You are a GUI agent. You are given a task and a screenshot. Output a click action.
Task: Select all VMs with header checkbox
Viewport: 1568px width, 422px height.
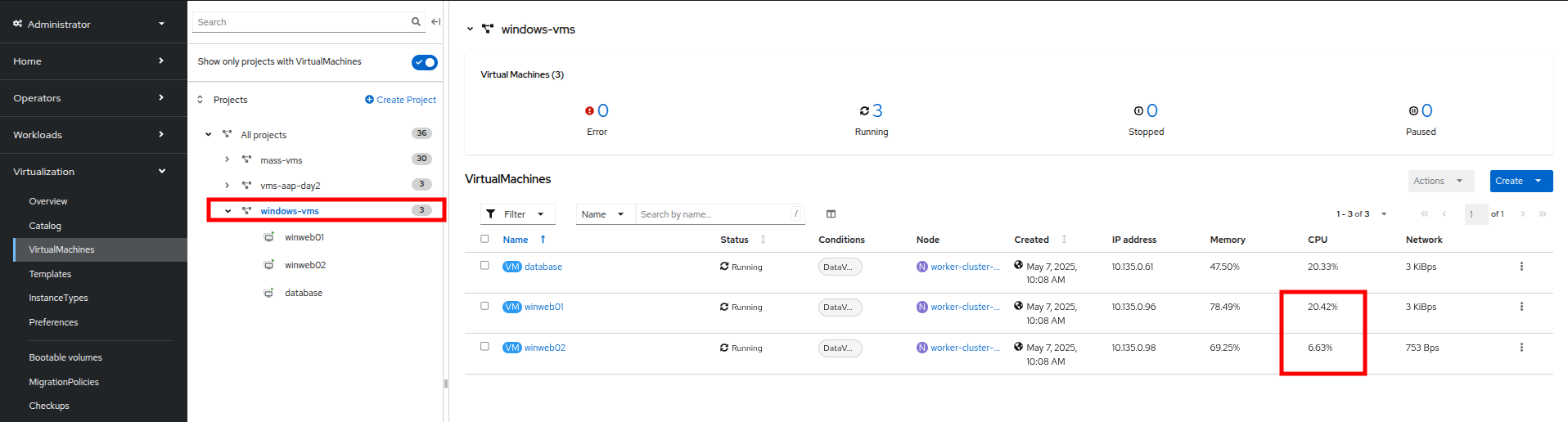click(484, 239)
